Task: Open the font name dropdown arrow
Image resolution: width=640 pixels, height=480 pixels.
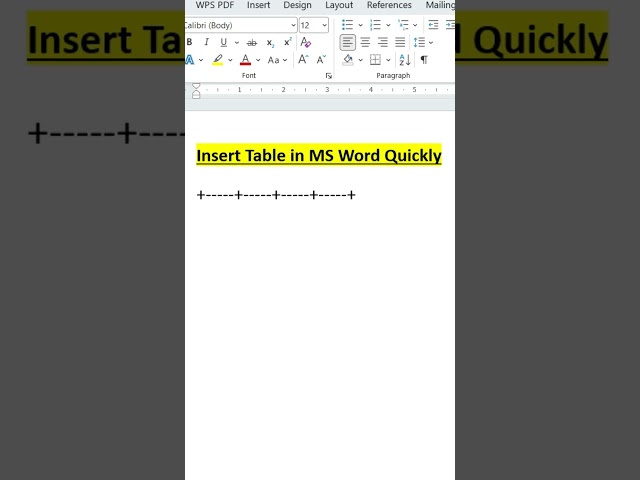Action: coord(293,25)
